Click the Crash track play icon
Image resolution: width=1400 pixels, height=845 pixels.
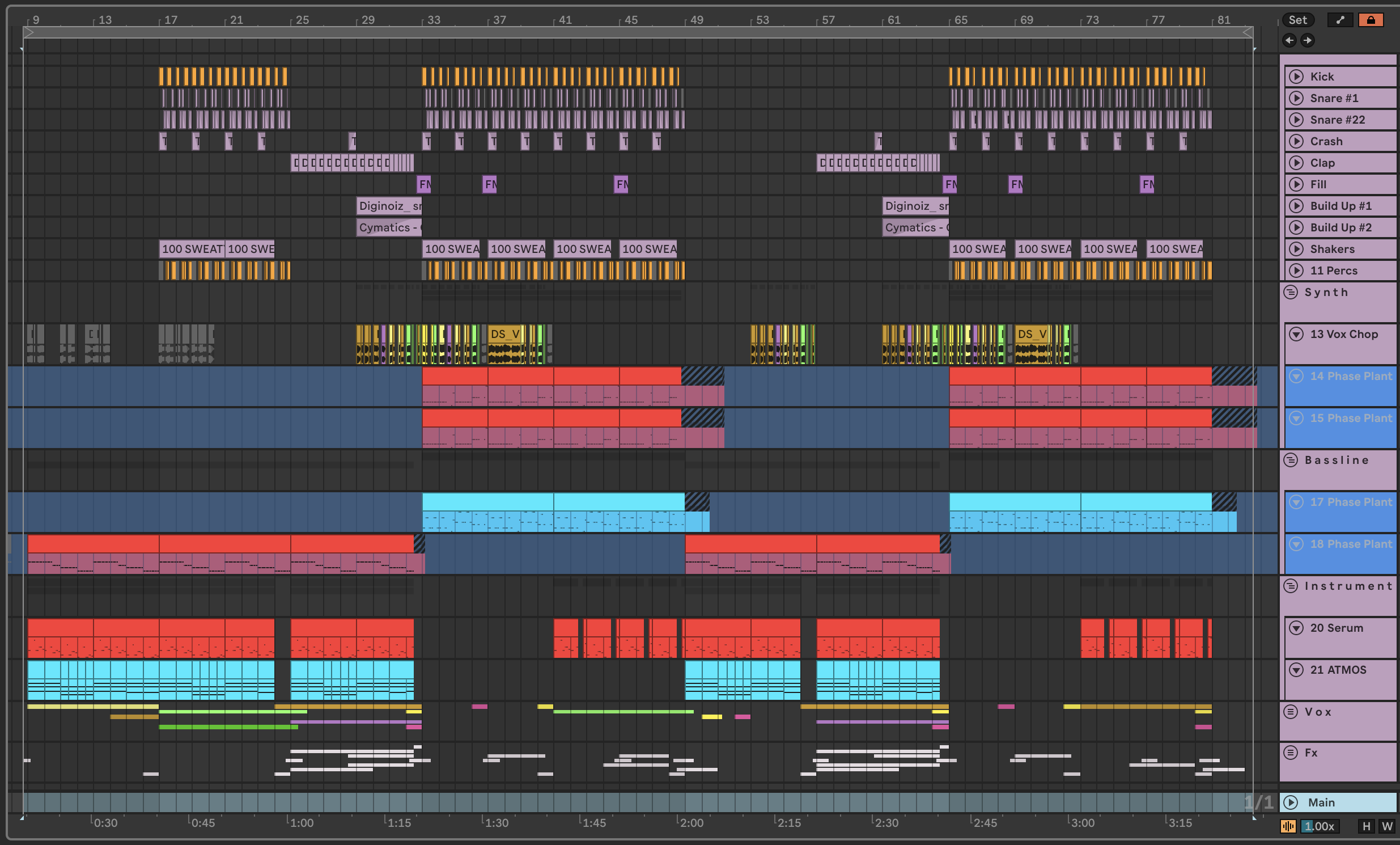coord(1296,141)
